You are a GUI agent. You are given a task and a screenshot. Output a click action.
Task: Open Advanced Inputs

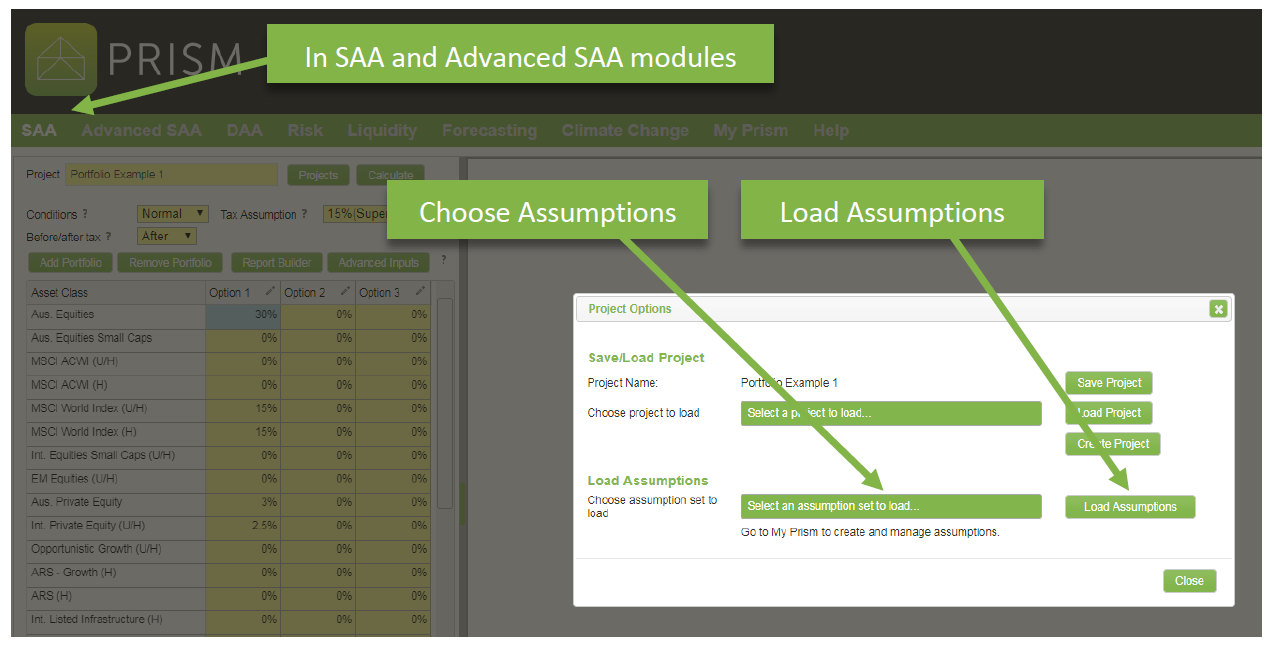point(378,263)
